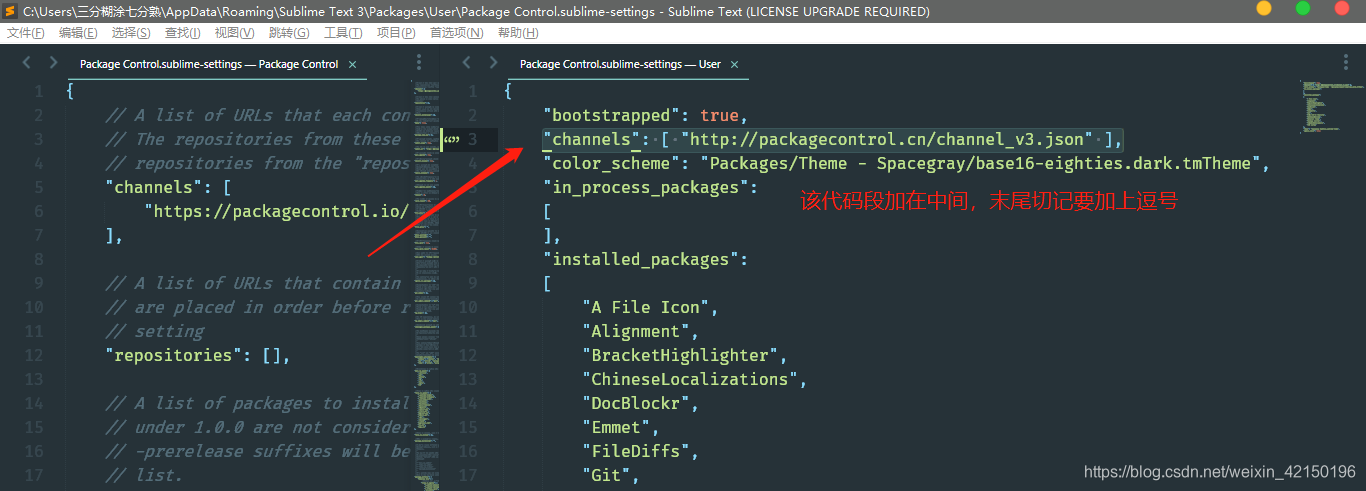The height and width of the screenshot is (491, 1366).
Task: Open the 文件(F) menu
Action: click(x=26, y=33)
